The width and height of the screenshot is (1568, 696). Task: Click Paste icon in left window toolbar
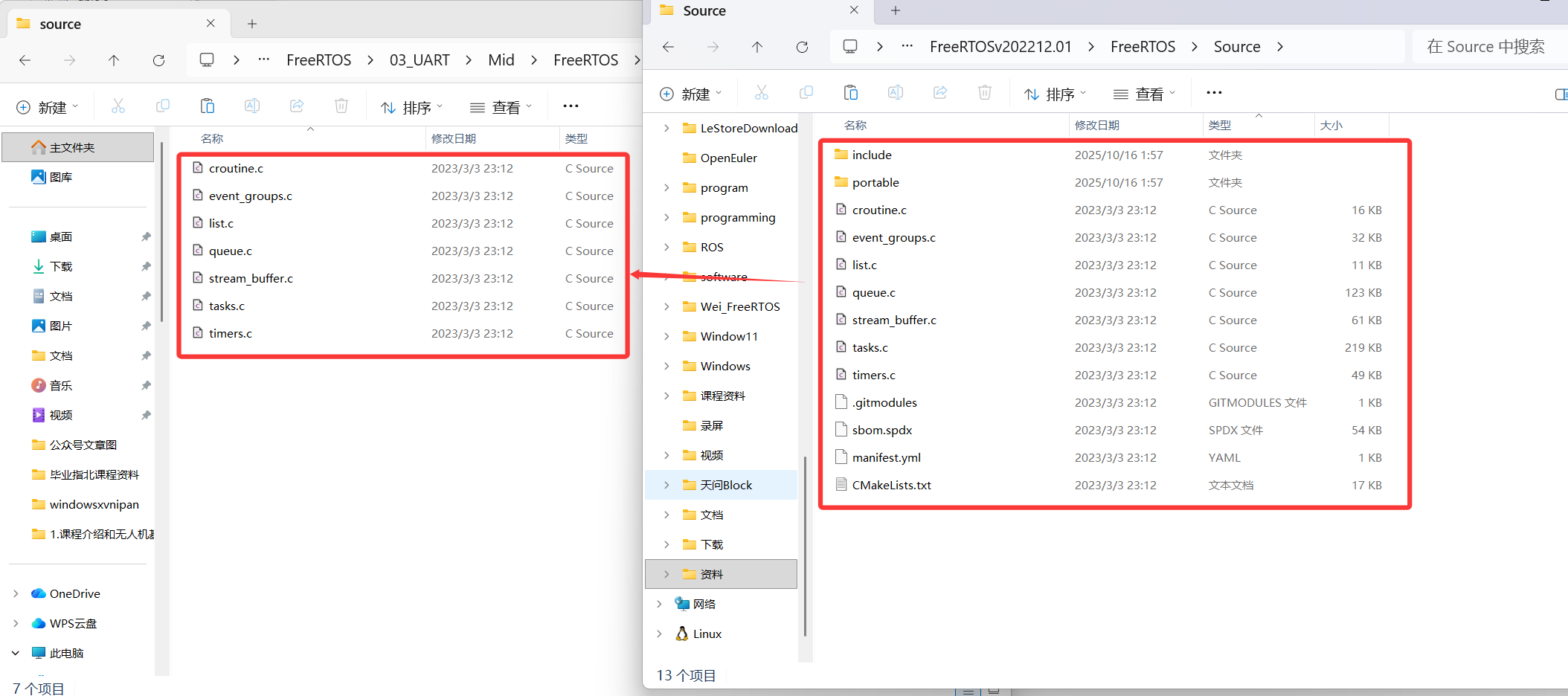point(208,106)
